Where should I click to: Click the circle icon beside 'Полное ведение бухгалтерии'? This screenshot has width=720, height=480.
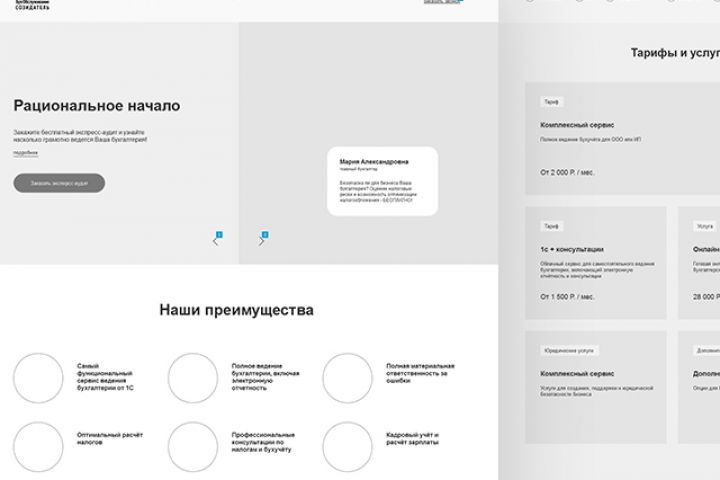(x=193, y=378)
